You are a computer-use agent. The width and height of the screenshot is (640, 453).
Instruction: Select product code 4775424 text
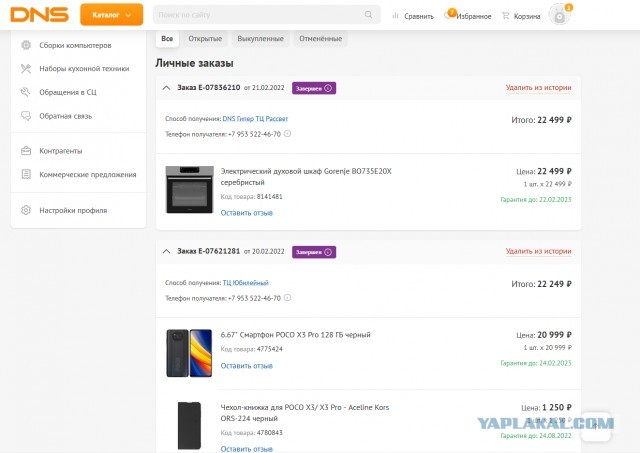pyautogui.click(x=269, y=349)
